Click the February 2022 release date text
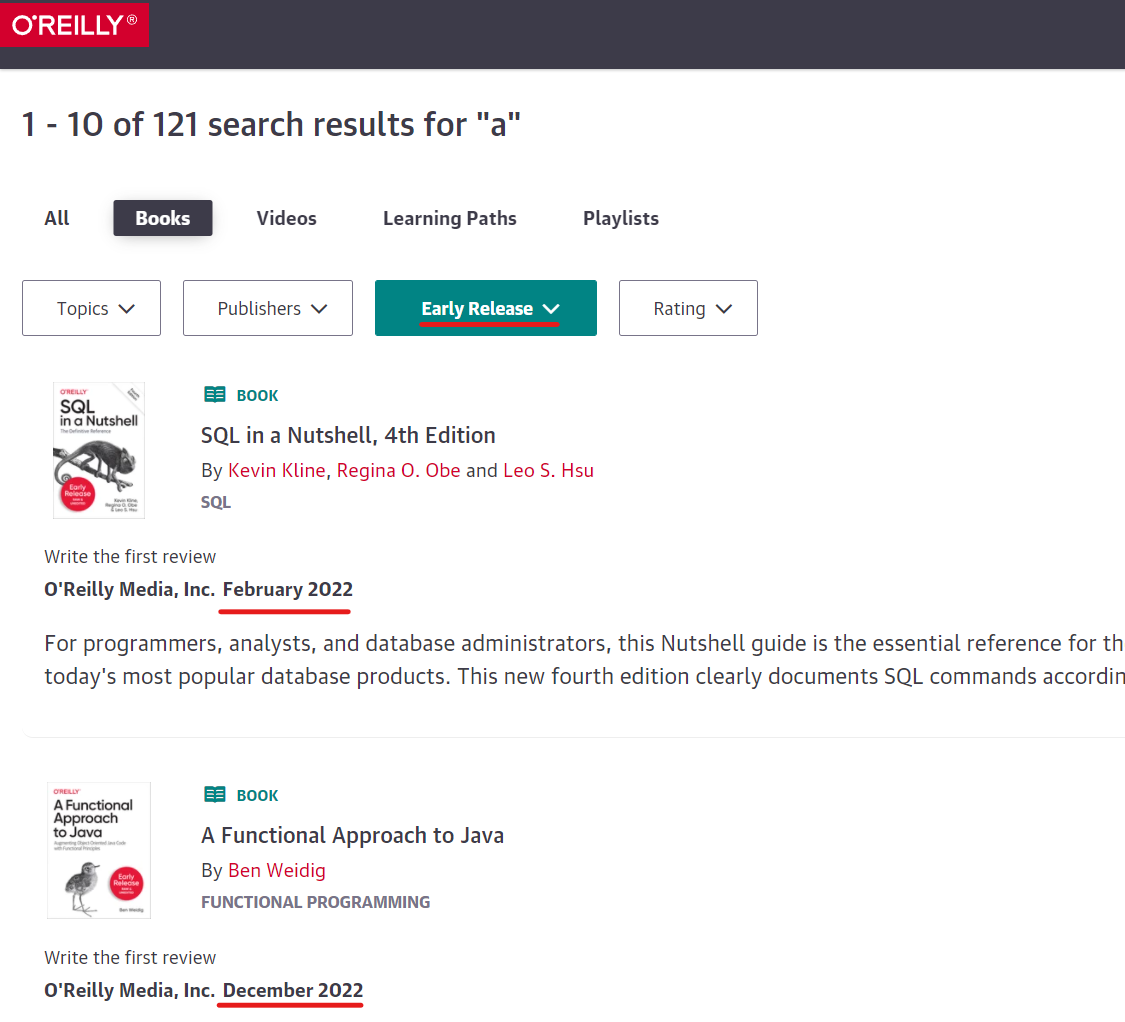The height and width of the screenshot is (1022, 1125). 288,589
